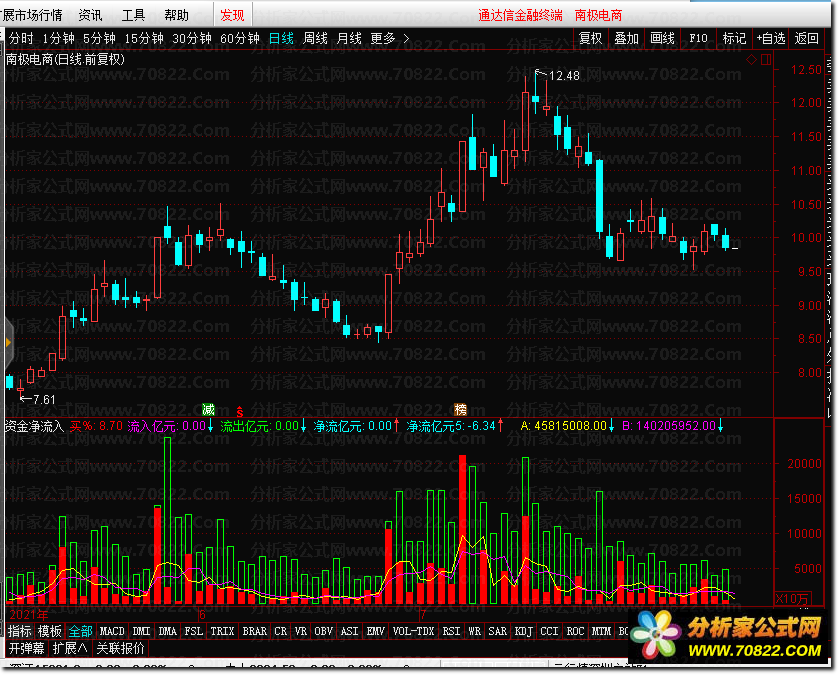Switch to CCI indicator
The image size is (840, 675).
point(549,632)
